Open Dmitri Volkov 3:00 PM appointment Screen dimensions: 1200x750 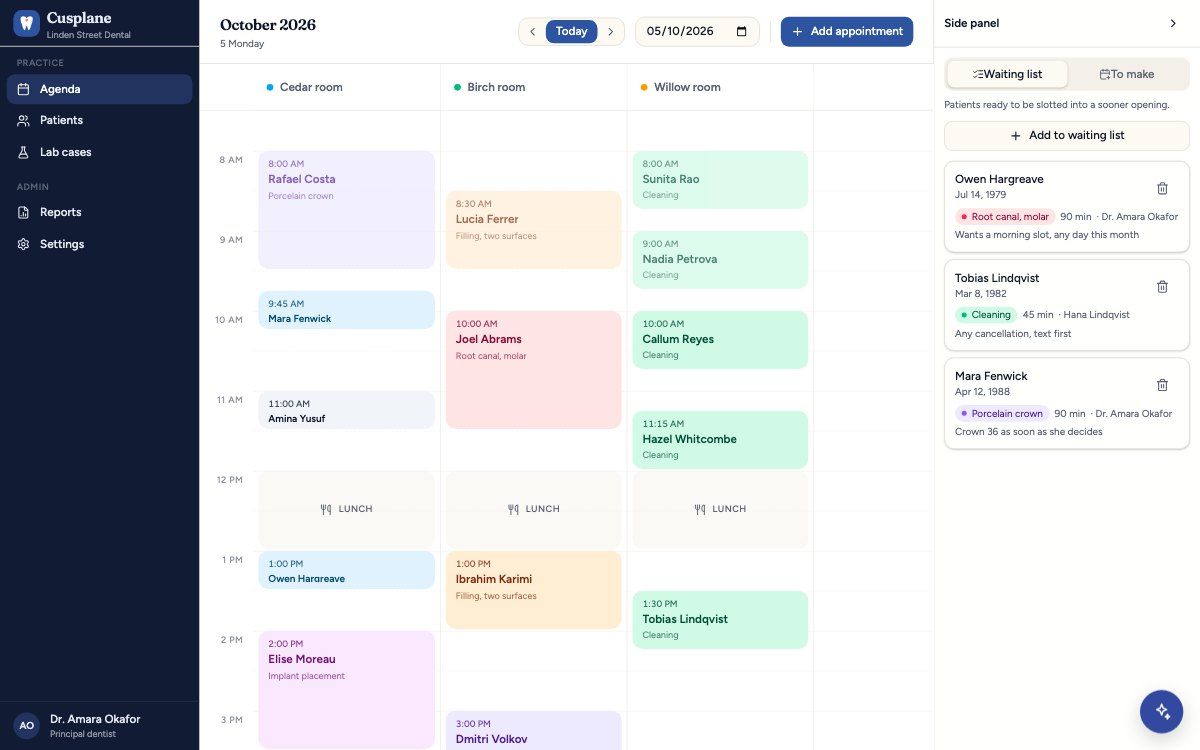(x=533, y=731)
